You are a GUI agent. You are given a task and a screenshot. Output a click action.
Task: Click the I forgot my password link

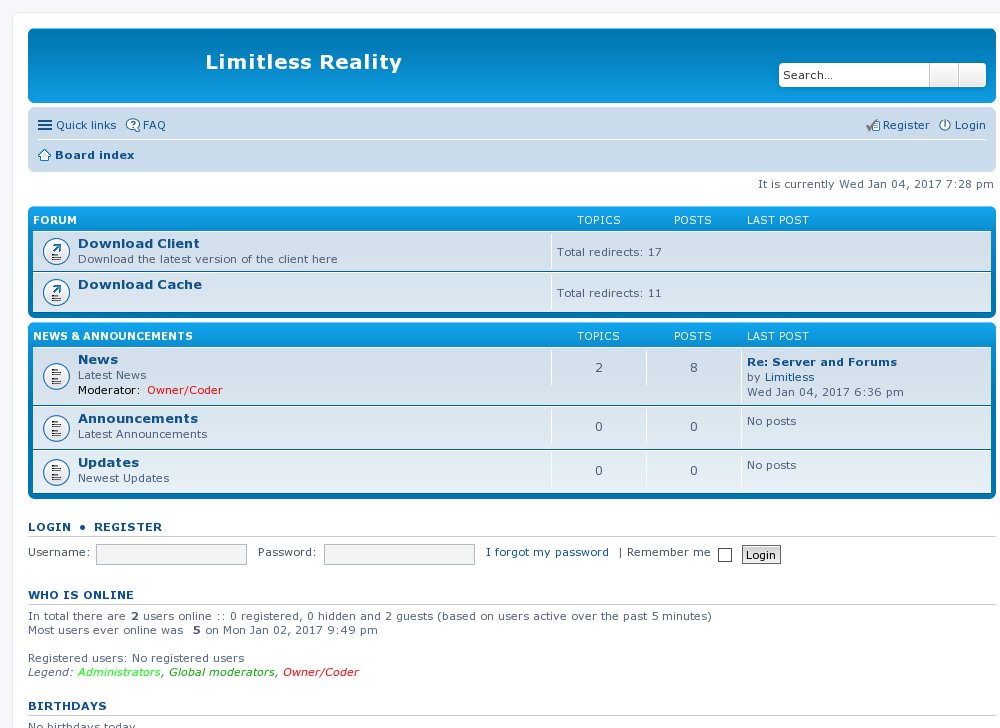[x=547, y=552]
